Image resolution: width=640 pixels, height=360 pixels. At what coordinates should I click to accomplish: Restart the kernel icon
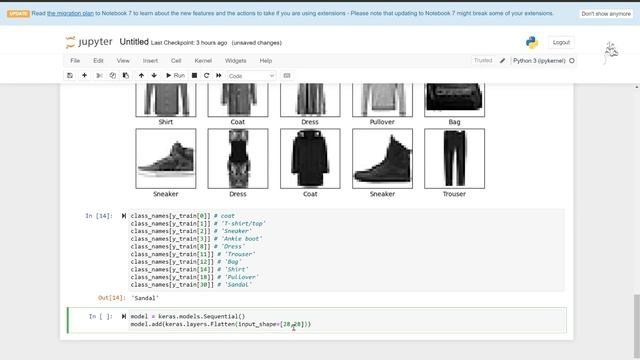tap(207, 76)
